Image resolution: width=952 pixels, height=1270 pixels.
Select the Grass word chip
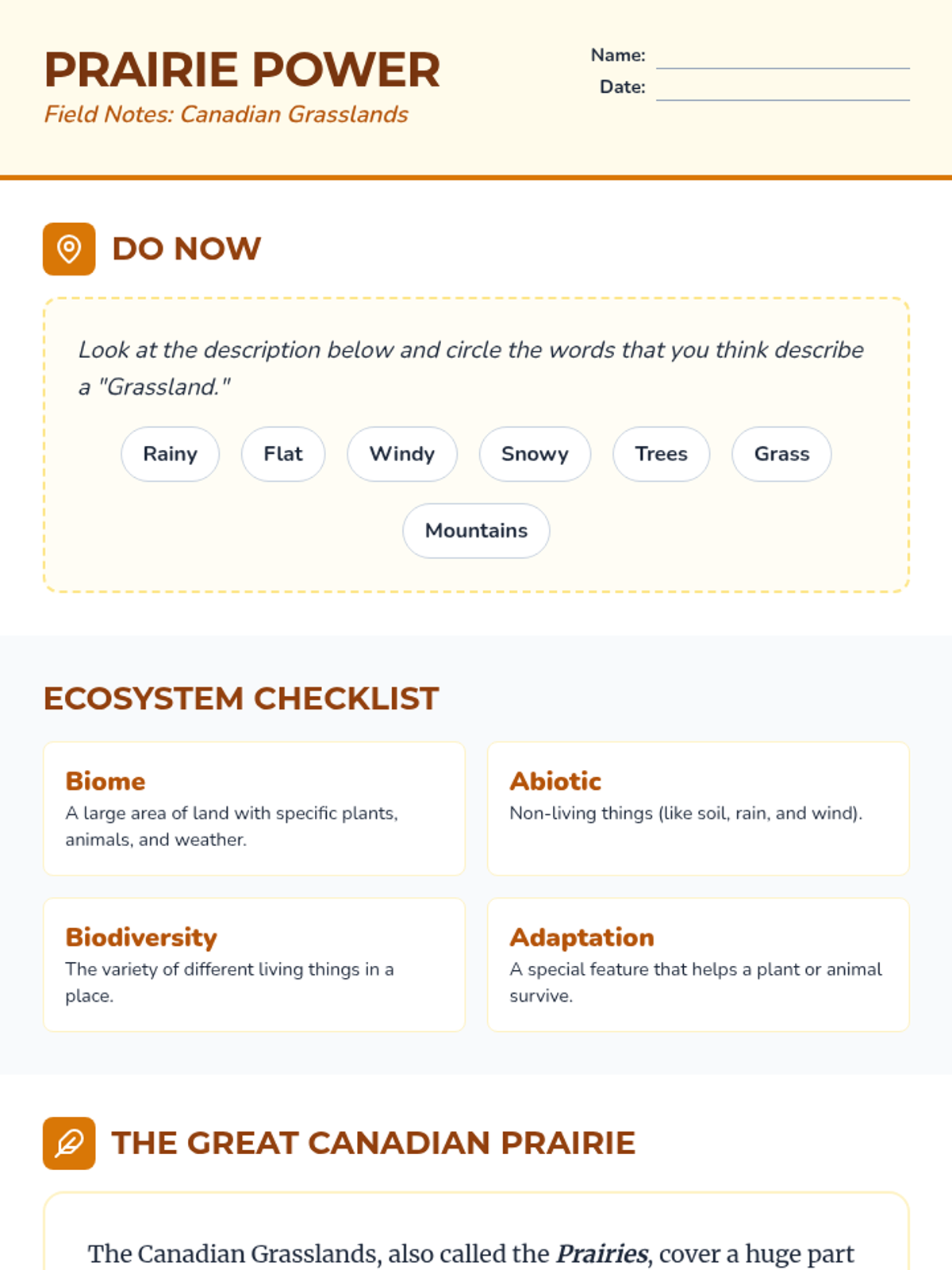(781, 454)
